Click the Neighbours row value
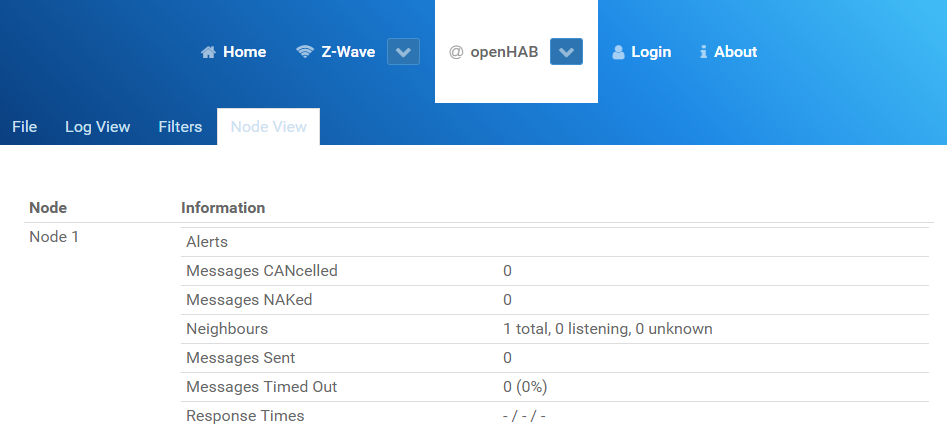 [608, 329]
